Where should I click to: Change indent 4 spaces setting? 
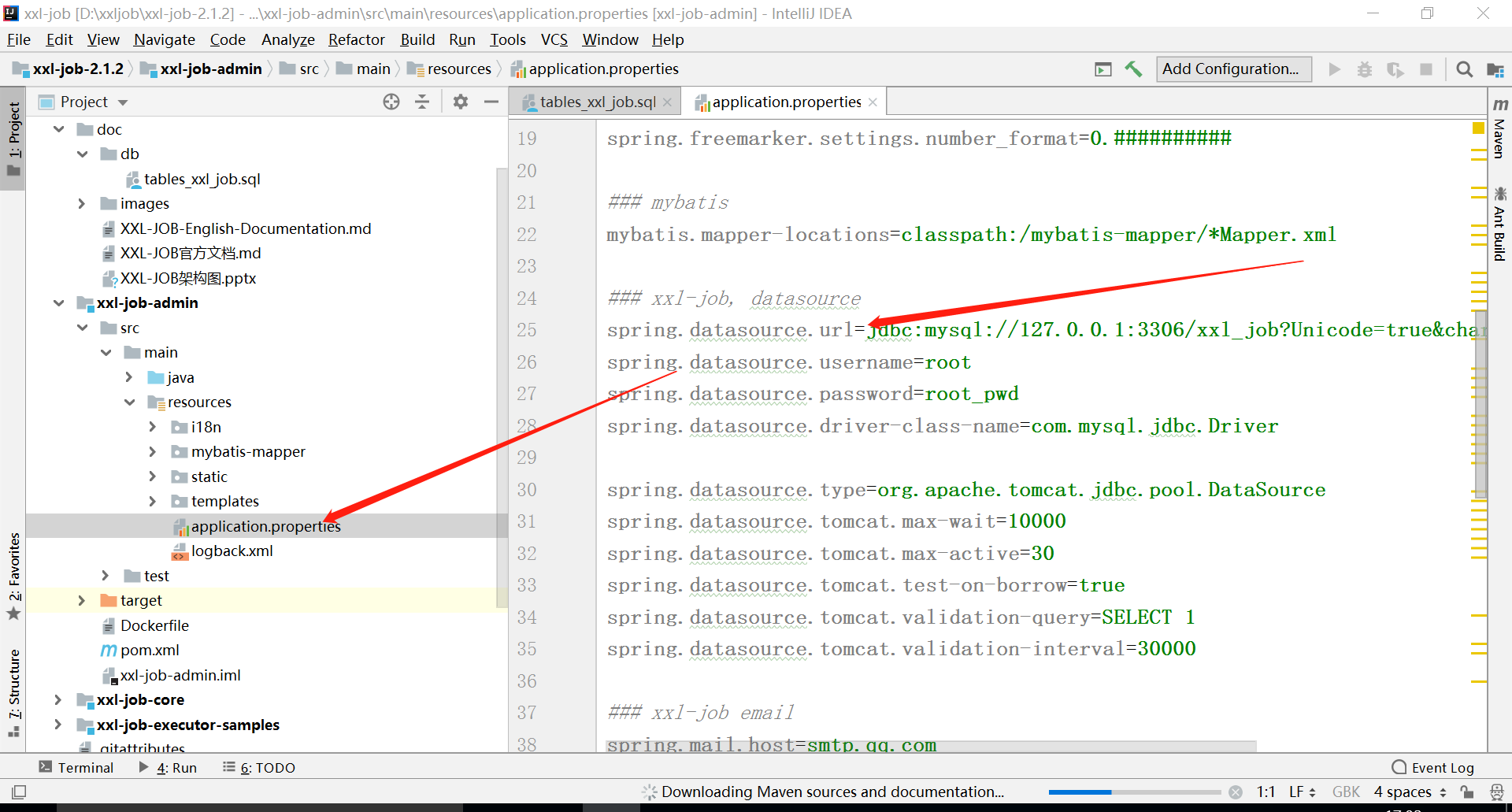[x=1410, y=792]
